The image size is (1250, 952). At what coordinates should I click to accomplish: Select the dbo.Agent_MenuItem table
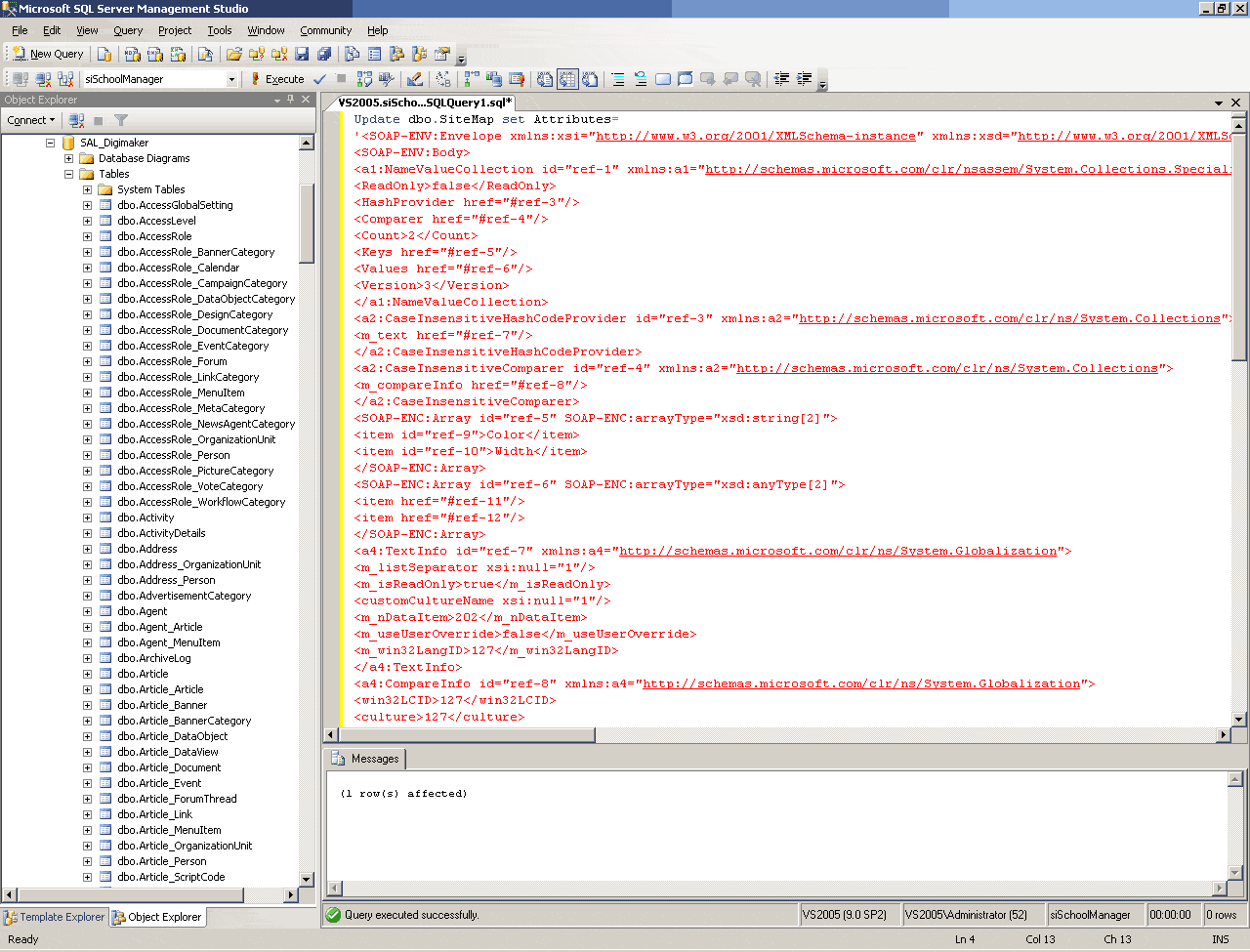point(169,642)
